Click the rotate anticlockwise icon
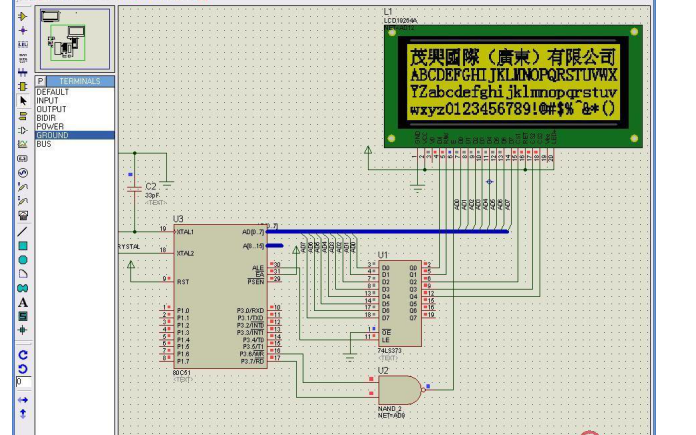This screenshot has height=435, width=696. pos(23,368)
